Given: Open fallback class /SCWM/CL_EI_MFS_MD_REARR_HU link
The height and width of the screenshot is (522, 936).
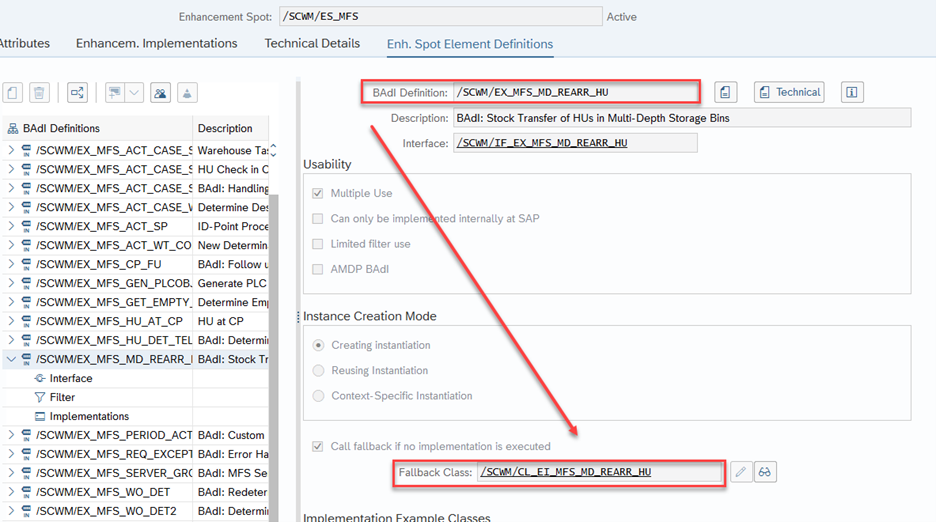Looking at the screenshot, I should coord(566,472).
